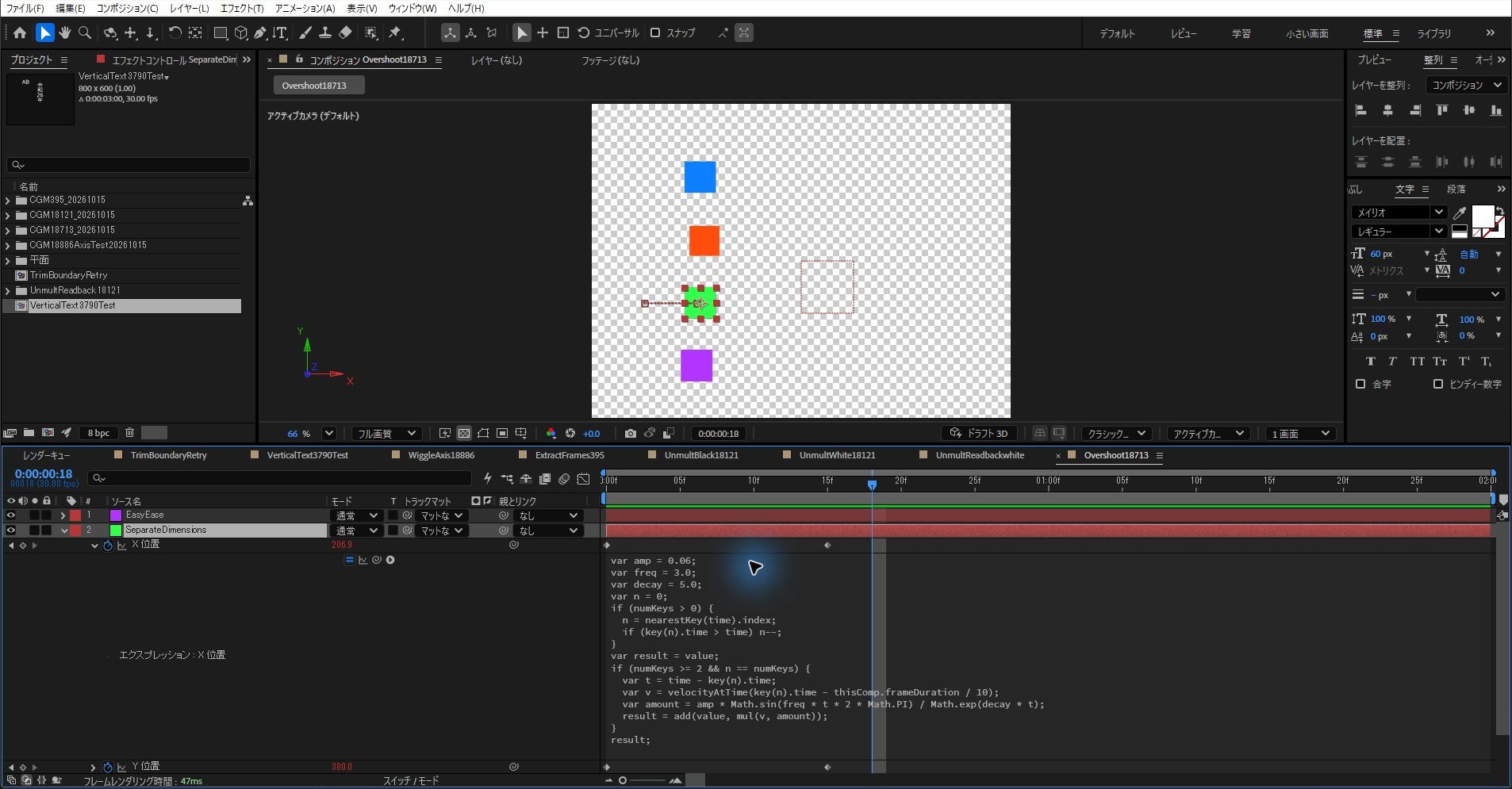Select the Type tool
1512x789 pixels.
(280, 33)
